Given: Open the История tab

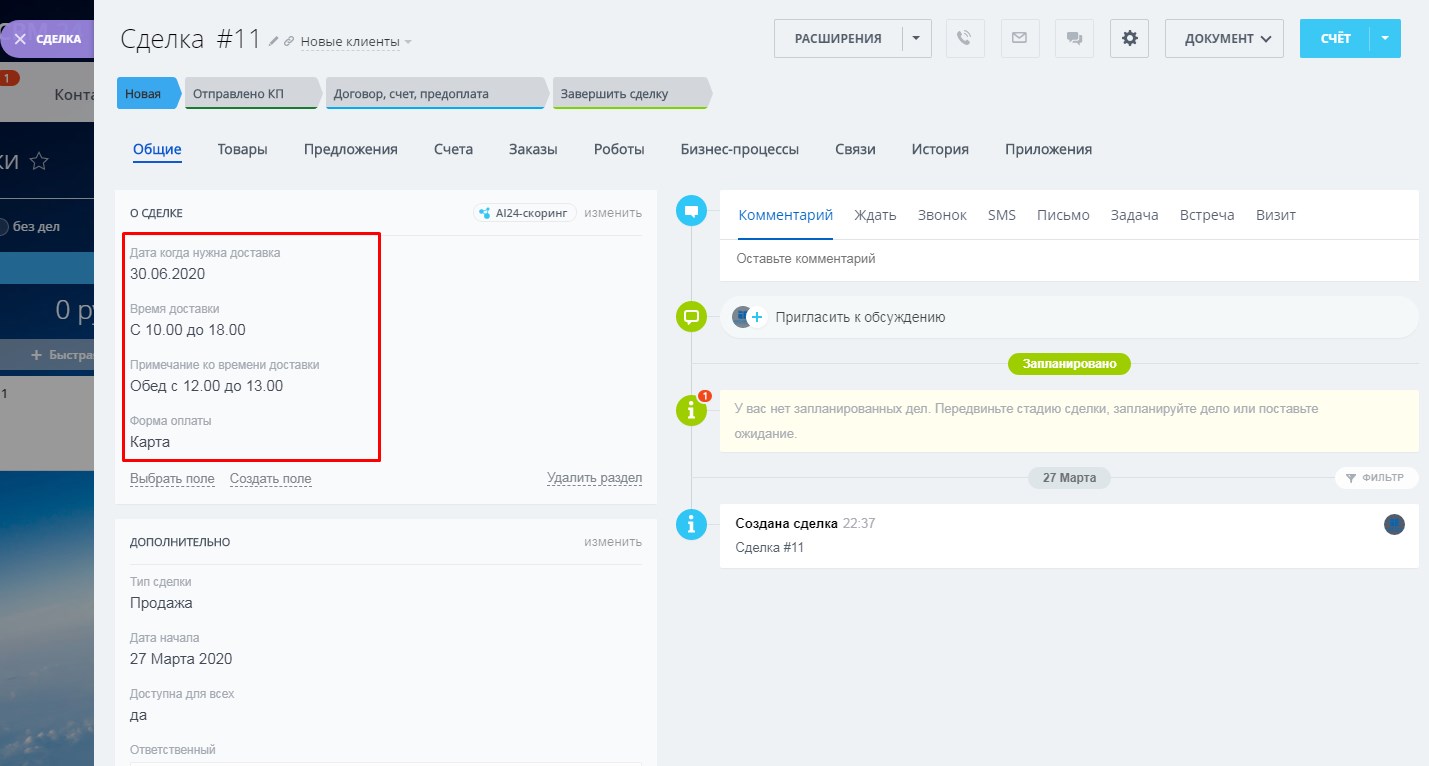Looking at the screenshot, I should [939, 149].
